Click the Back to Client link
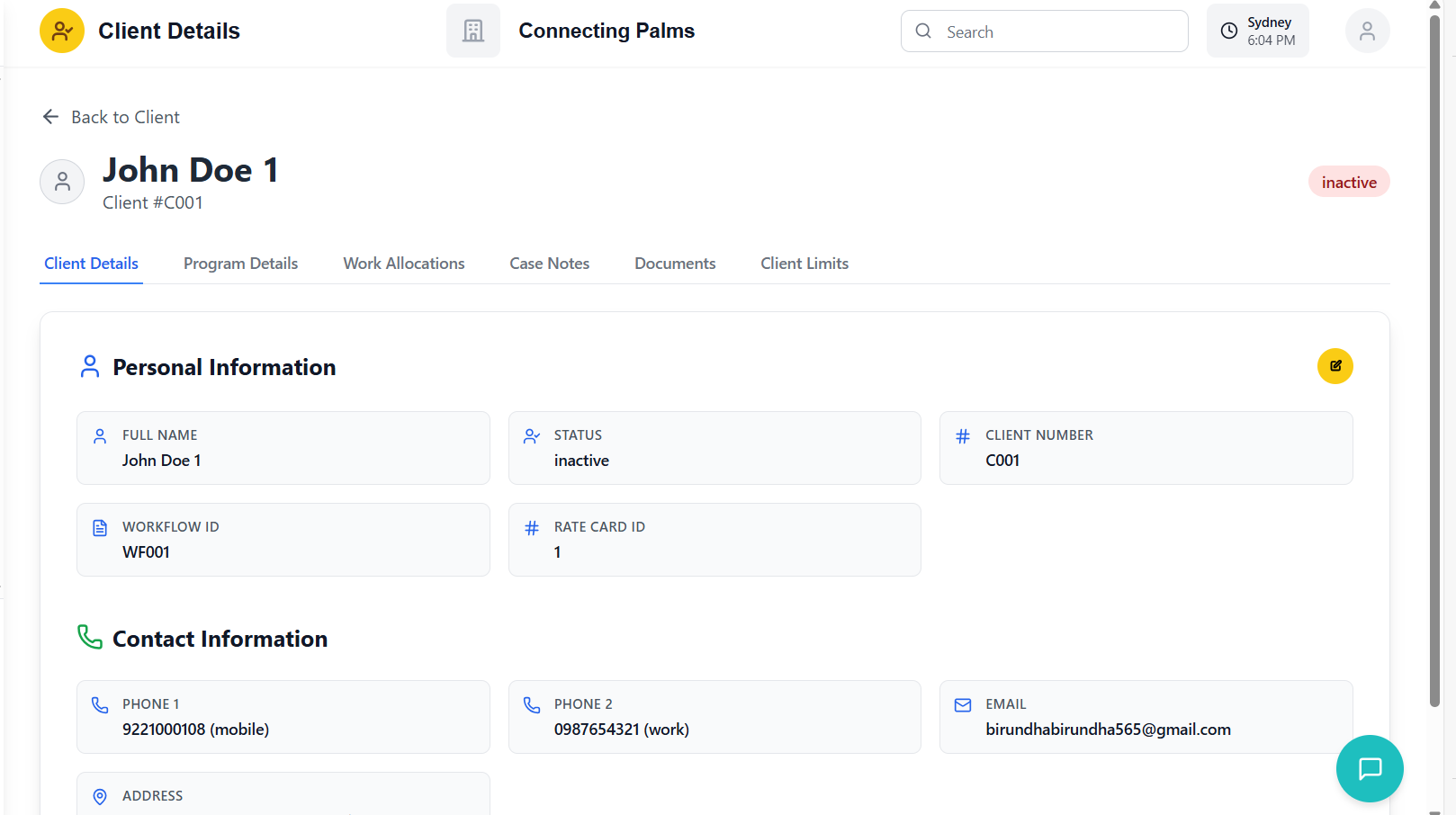Screen dimensions: 1456x815 coord(125,117)
